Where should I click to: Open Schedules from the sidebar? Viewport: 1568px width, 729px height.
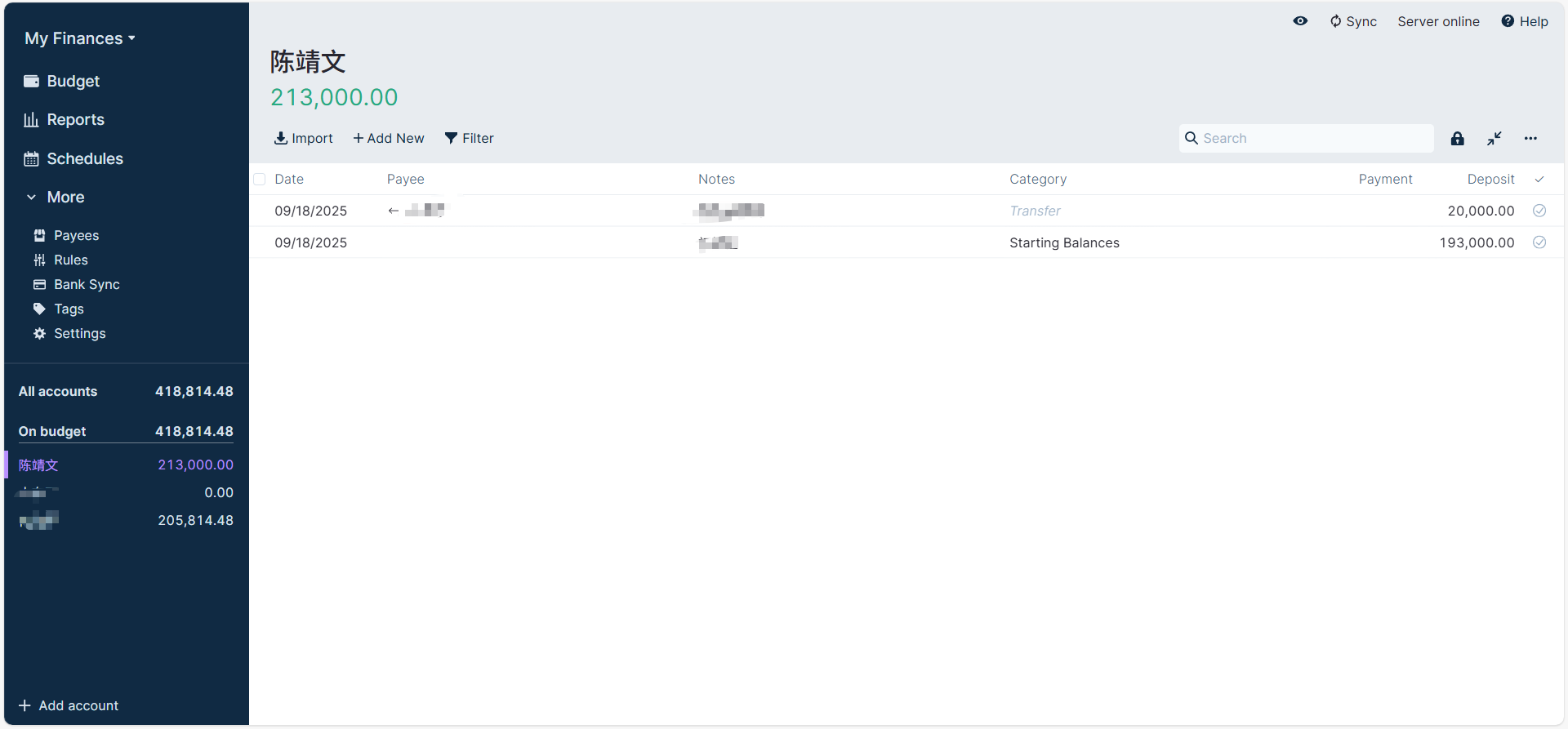tap(84, 159)
